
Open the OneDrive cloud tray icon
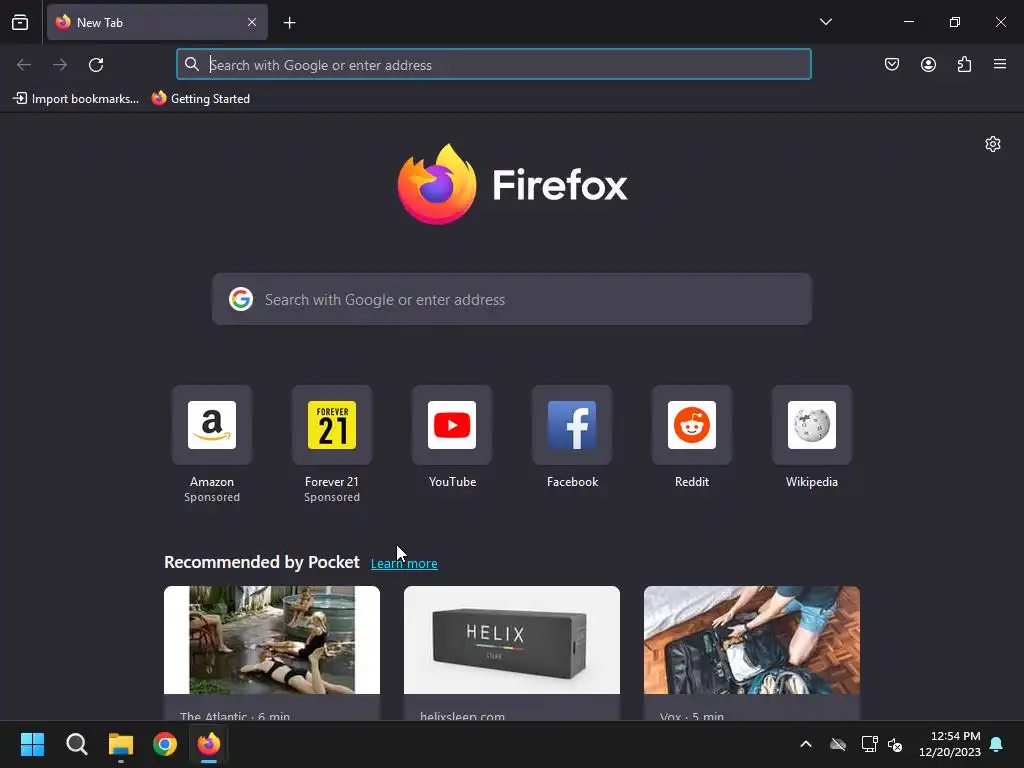click(x=838, y=744)
